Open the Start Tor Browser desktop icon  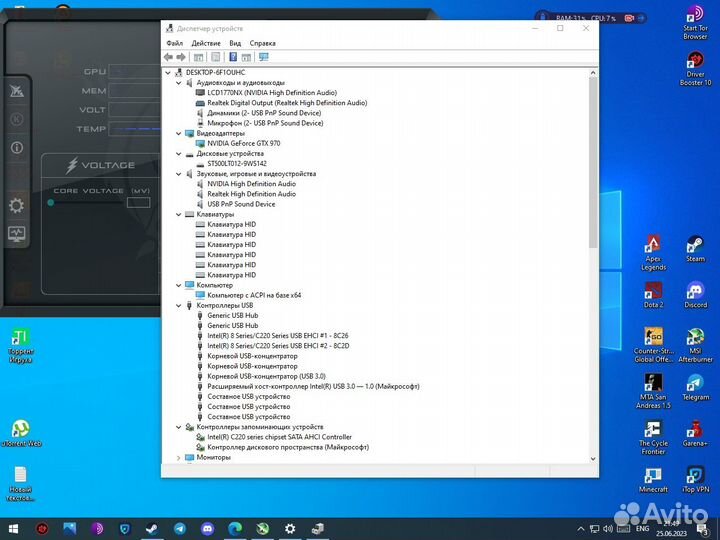[x=695, y=22]
